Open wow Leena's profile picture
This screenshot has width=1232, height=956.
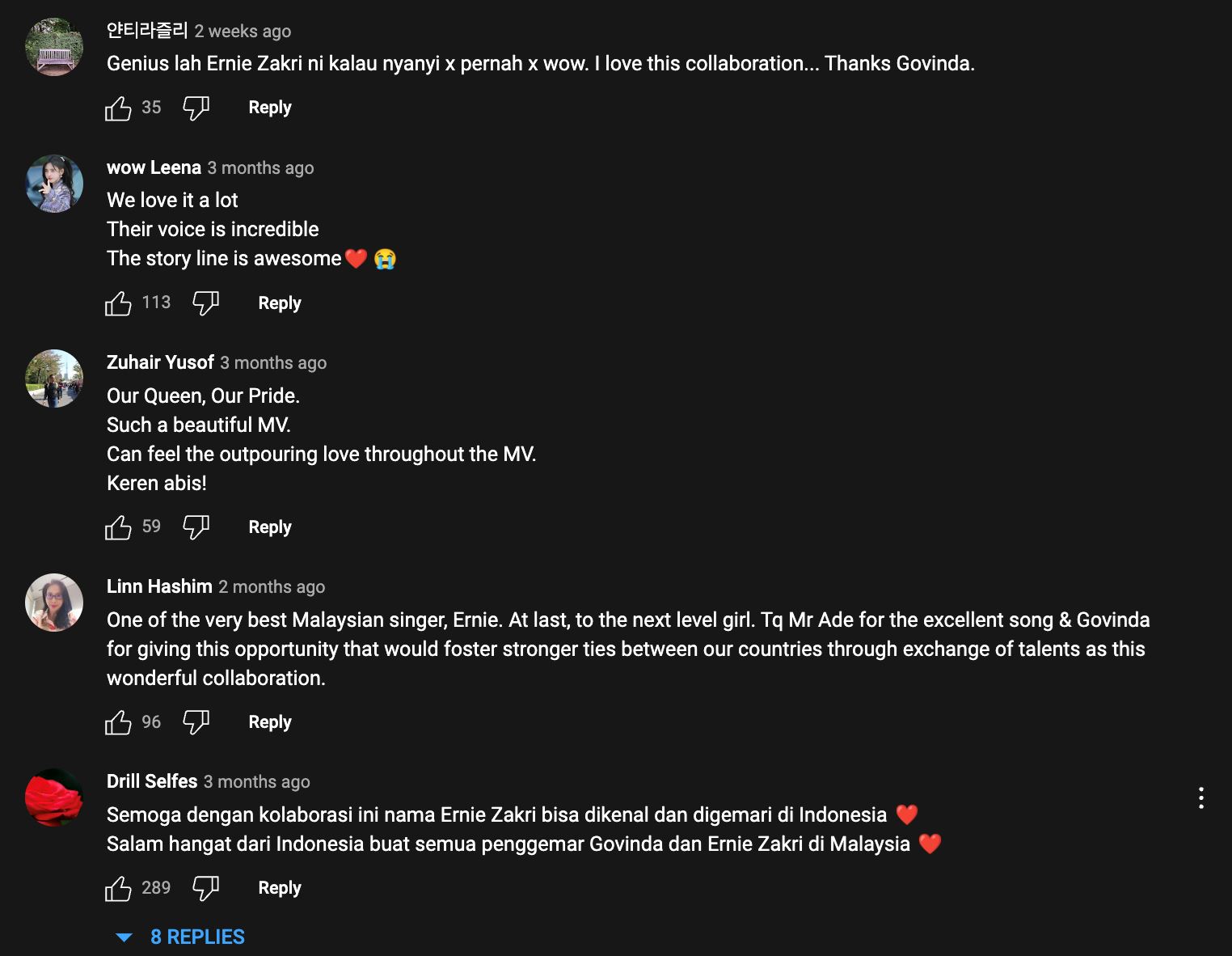click(x=54, y=184)
